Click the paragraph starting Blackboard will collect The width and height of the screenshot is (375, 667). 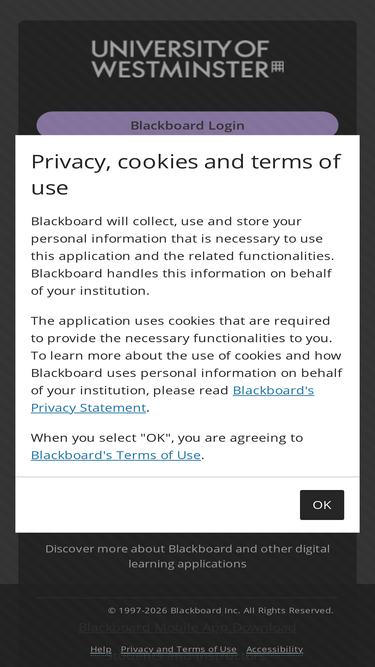point(182,256)
